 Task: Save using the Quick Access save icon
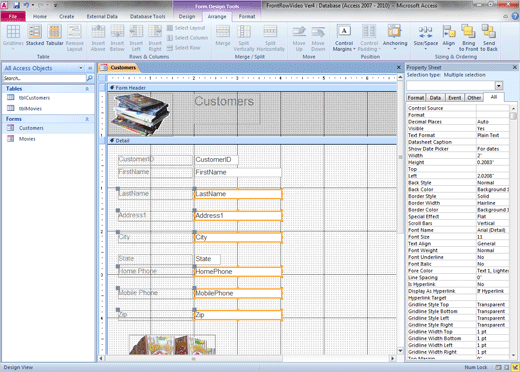pos(16,5)
